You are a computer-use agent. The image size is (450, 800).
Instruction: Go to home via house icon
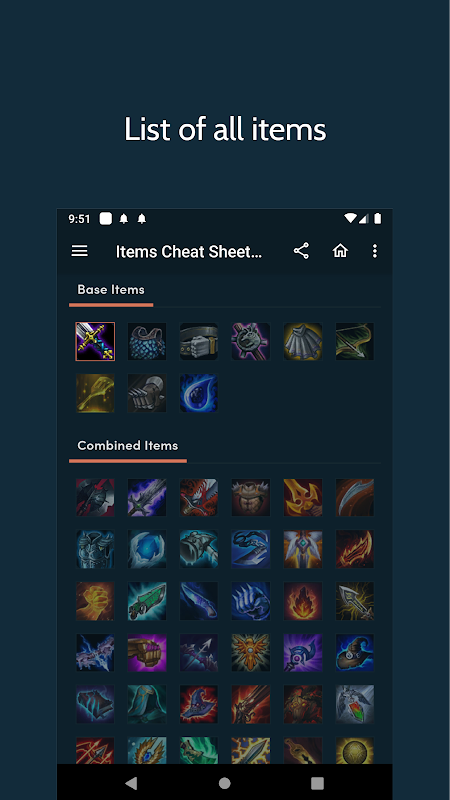click(340, 251)
